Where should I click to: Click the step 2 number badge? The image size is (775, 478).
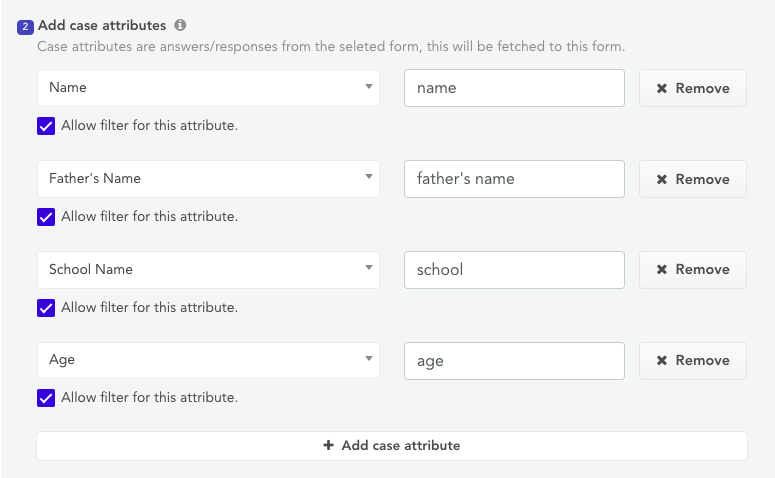[x=26, y=26]
